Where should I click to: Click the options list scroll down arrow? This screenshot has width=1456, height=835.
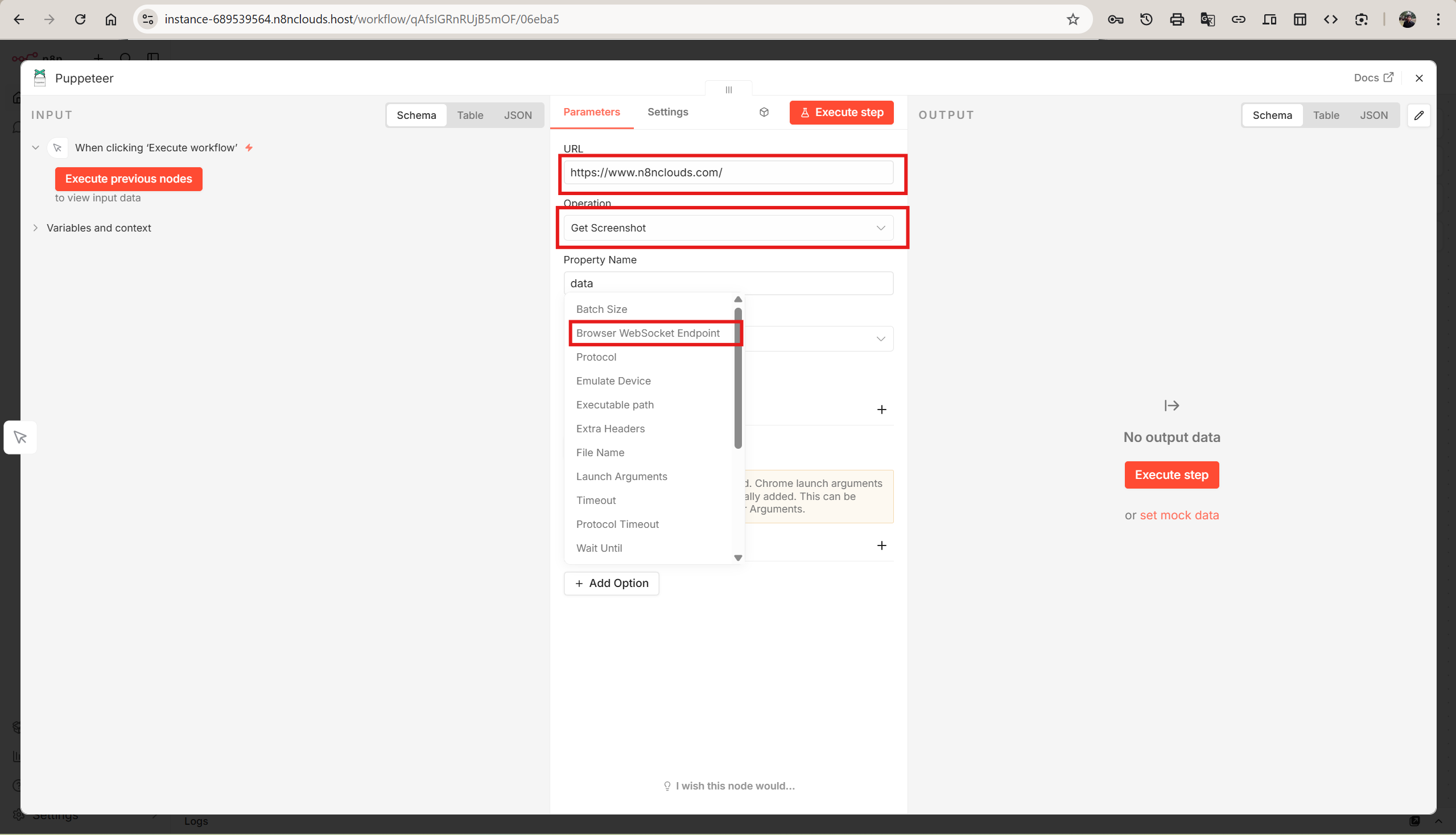click(x=739, y=558)
